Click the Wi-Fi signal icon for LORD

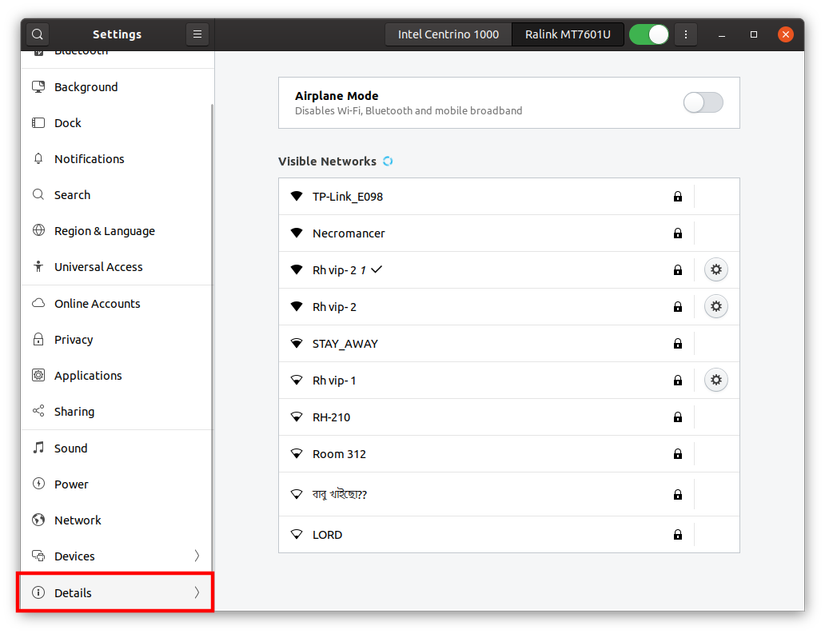(297, 535)
